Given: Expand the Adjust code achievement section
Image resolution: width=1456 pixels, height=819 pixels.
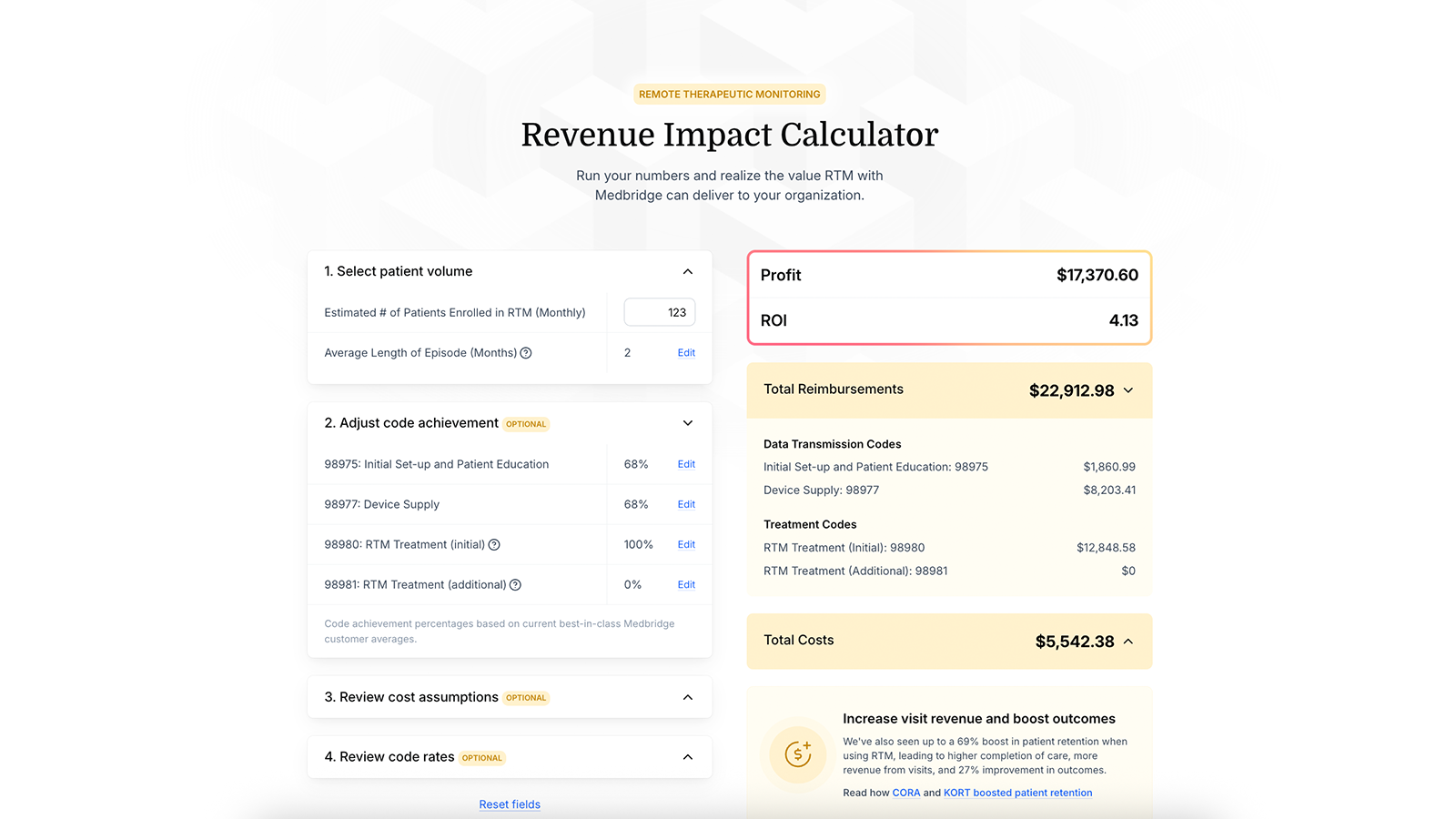Looking at the screenshot, I should 688,423.
